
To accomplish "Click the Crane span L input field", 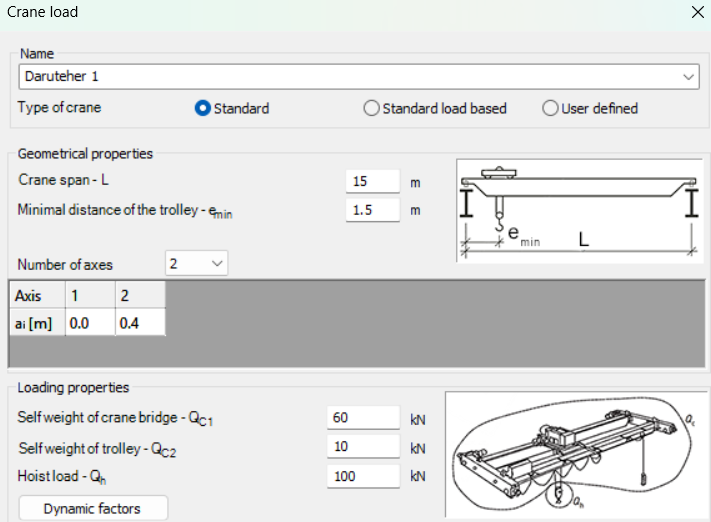I will 372,182.
